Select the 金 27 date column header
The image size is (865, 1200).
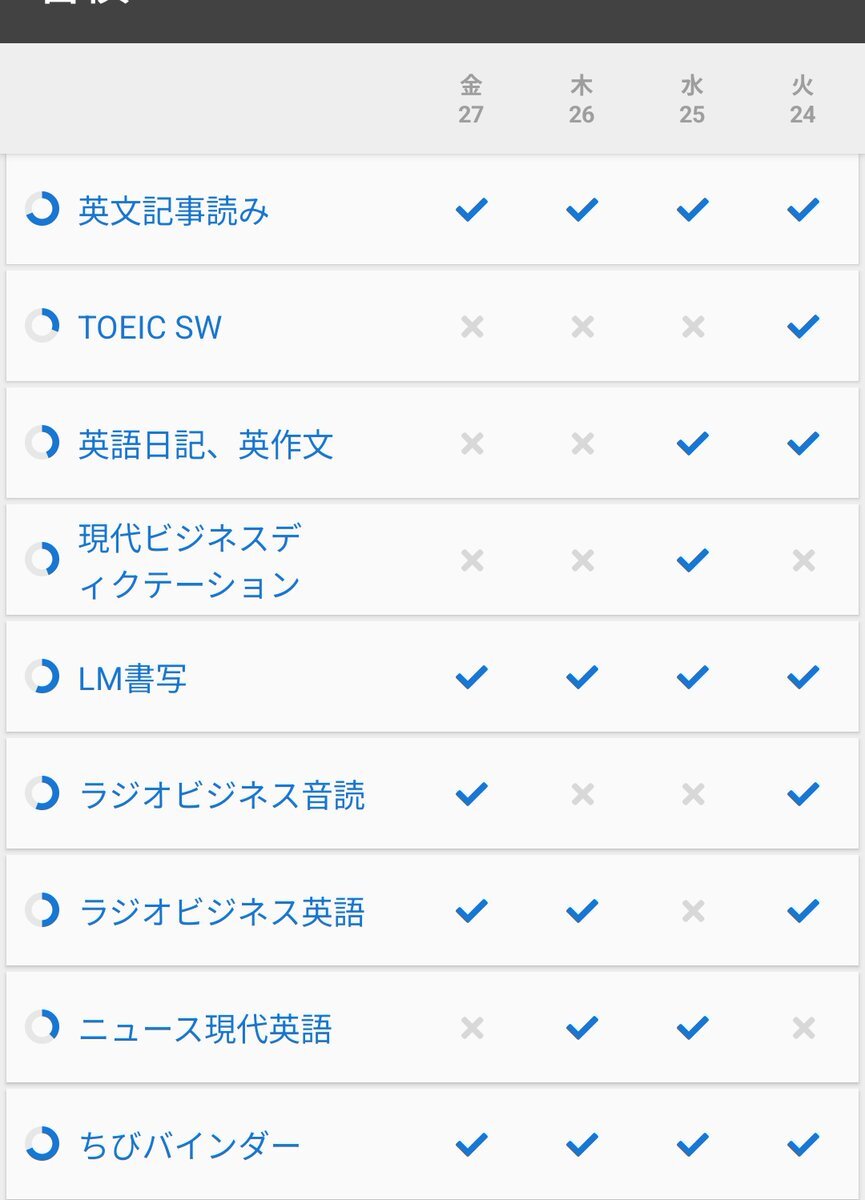(x=471, y=99)
